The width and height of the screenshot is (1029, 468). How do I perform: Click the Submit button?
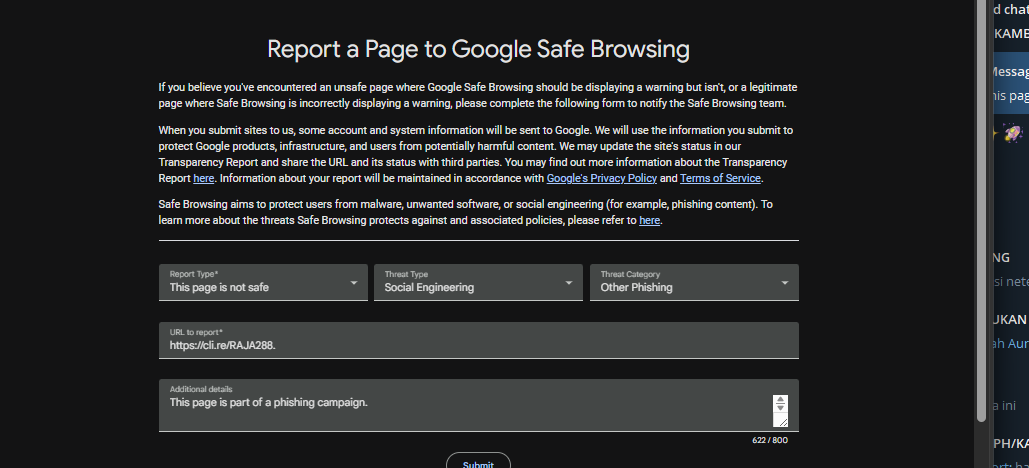coord(478,461)
